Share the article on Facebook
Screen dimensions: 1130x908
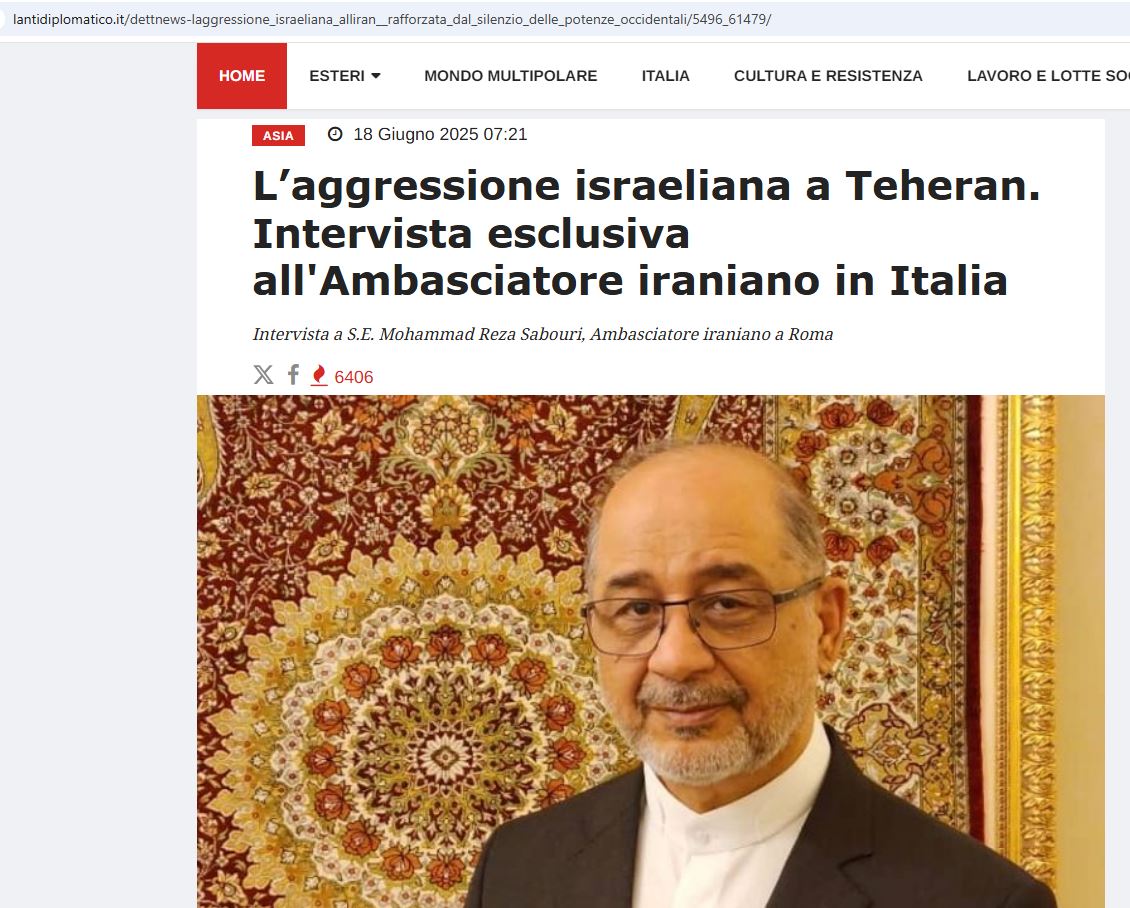point(293,375)
